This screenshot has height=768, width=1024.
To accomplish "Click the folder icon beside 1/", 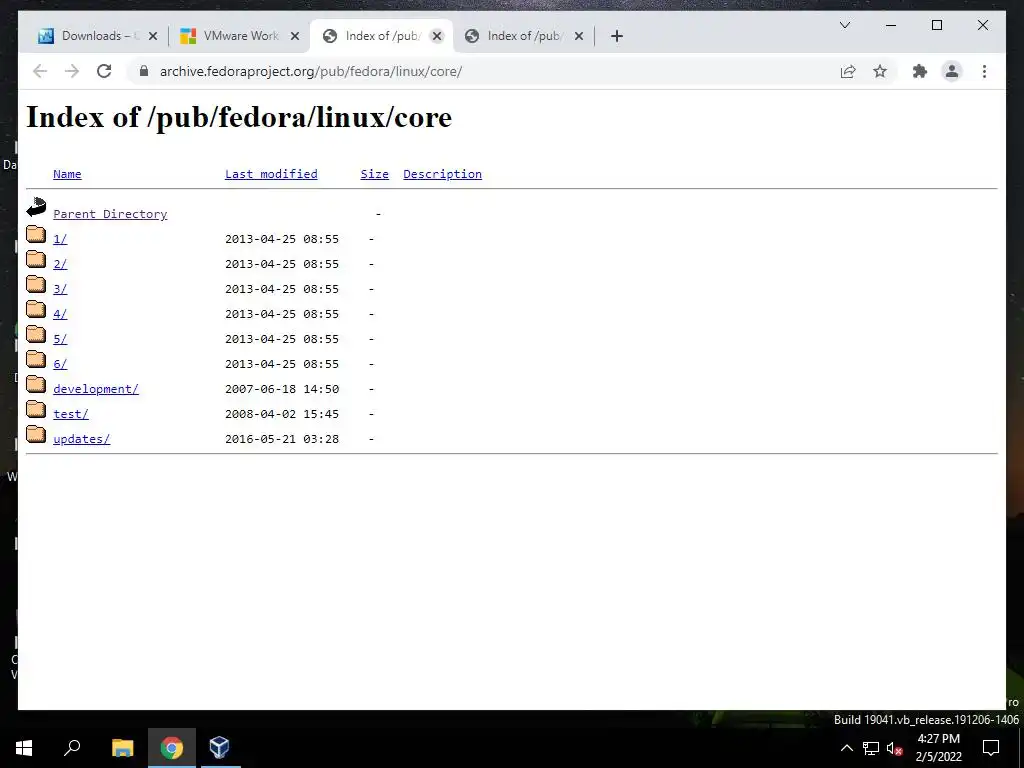I will point(36,234).
